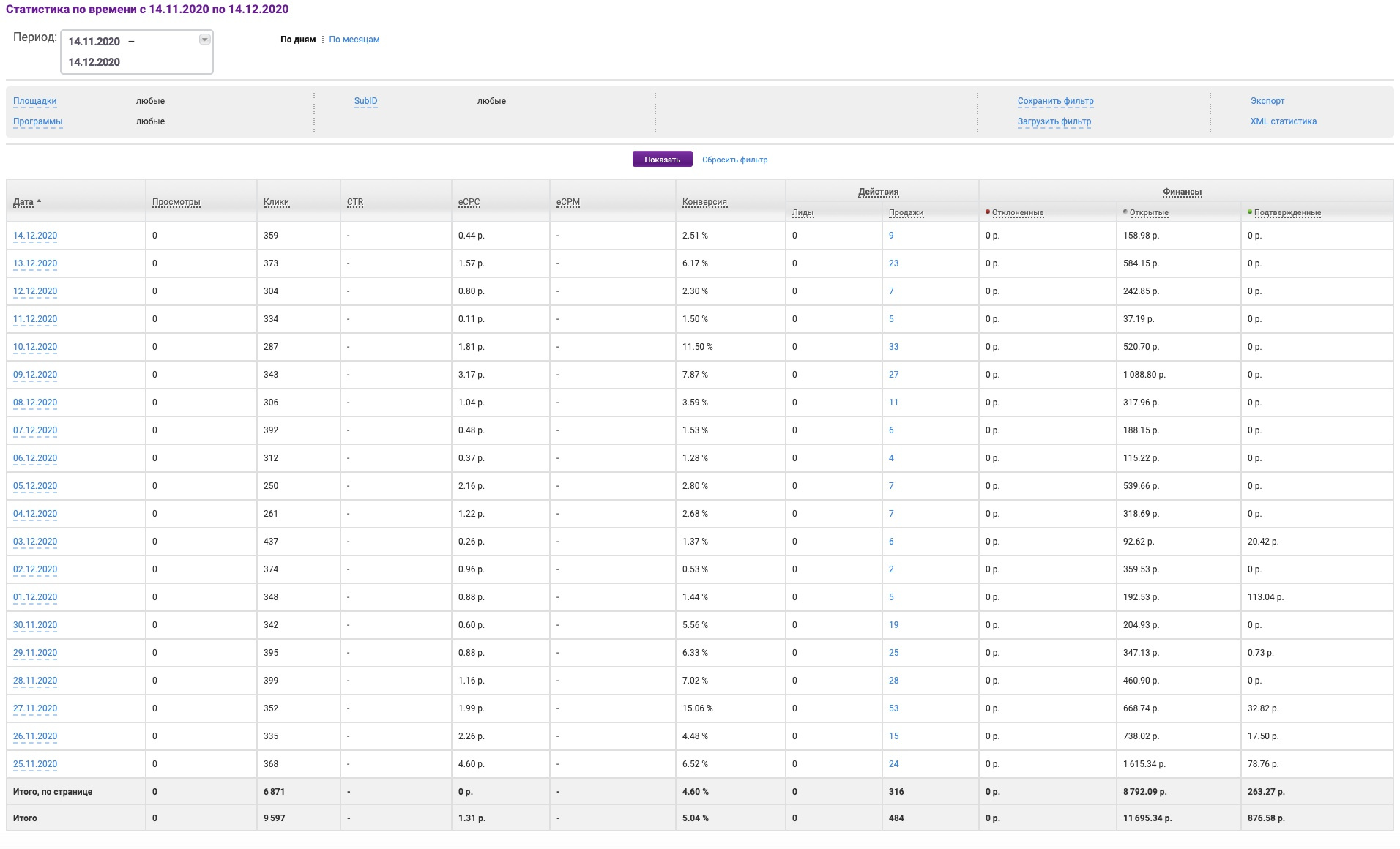Sort by the 'Конверсия' column header
The width and height of the screenshot is (1400, 849).
[705, 202]
